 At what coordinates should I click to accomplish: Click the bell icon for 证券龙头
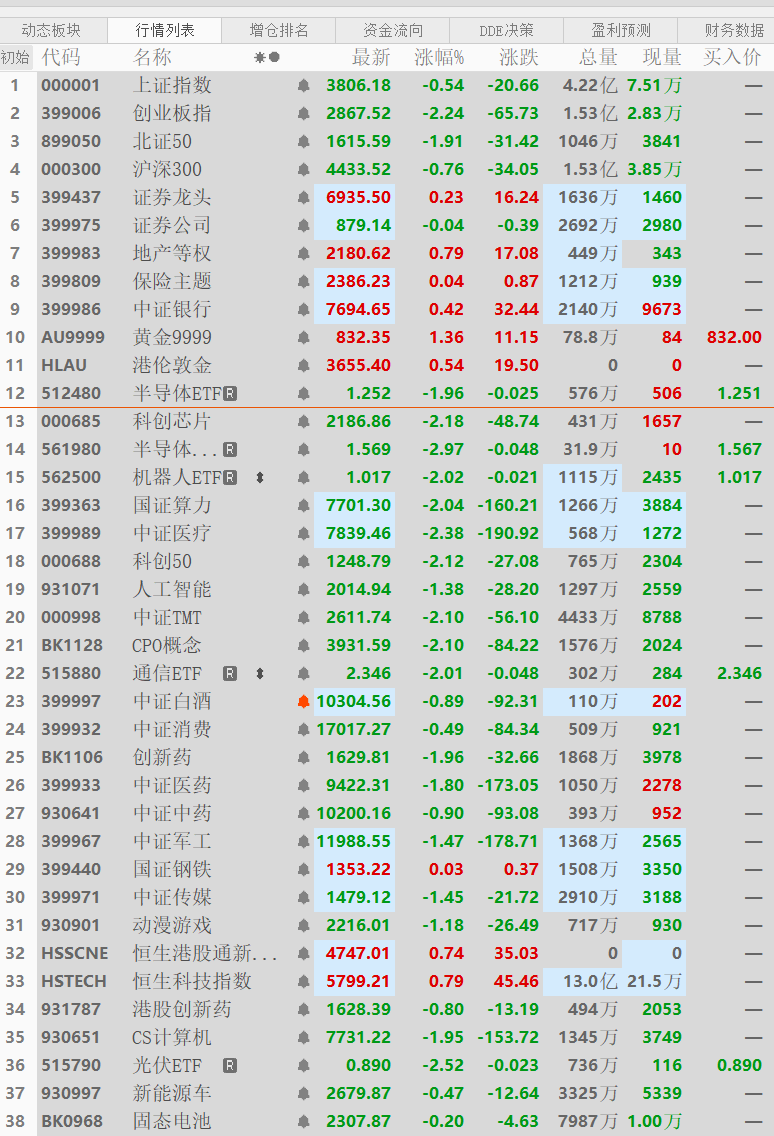point(304,198)
